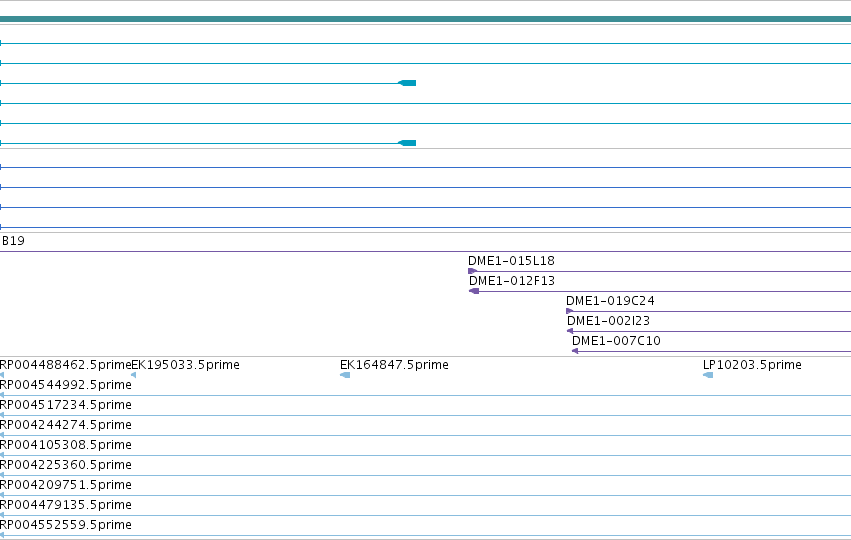Screen dimensions: 851x540
Task: Click the DME1-007C10 label
Action: pos(616,341)
